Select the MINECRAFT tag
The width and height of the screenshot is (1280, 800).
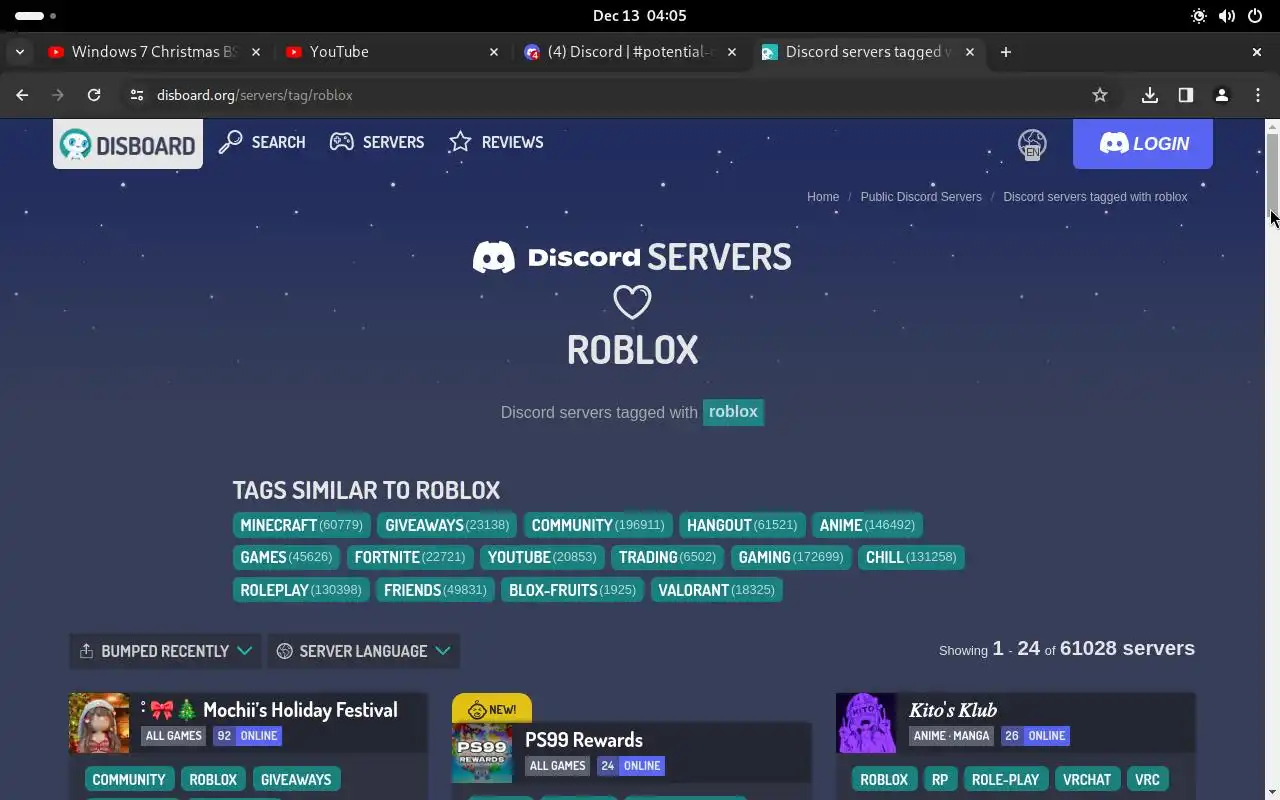tap(301, 525)
